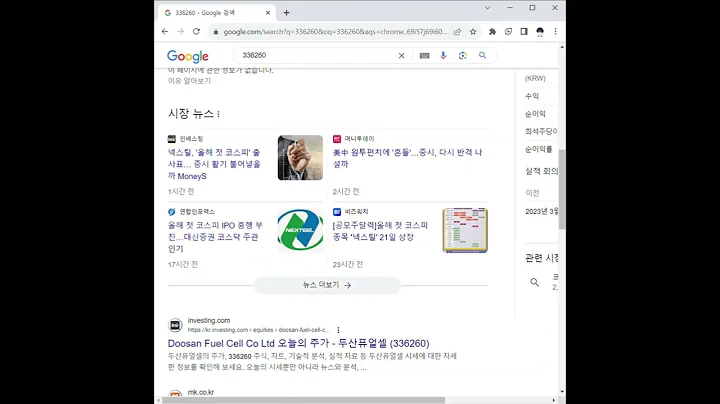Click the '이유 알아보기' link

point(189,81)
